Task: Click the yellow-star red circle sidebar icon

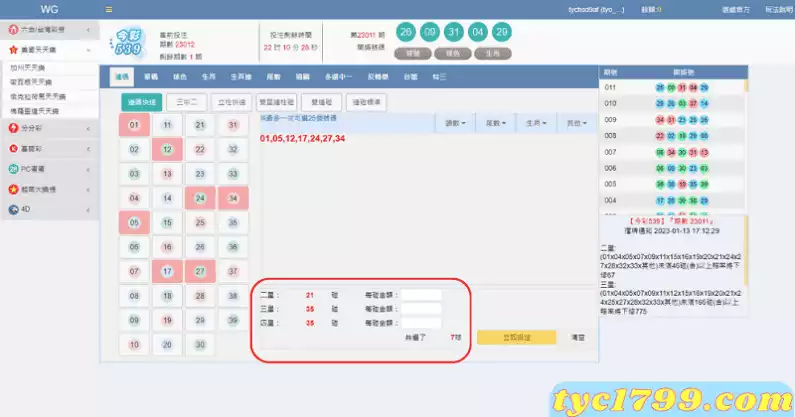Action: coord(14,189)
